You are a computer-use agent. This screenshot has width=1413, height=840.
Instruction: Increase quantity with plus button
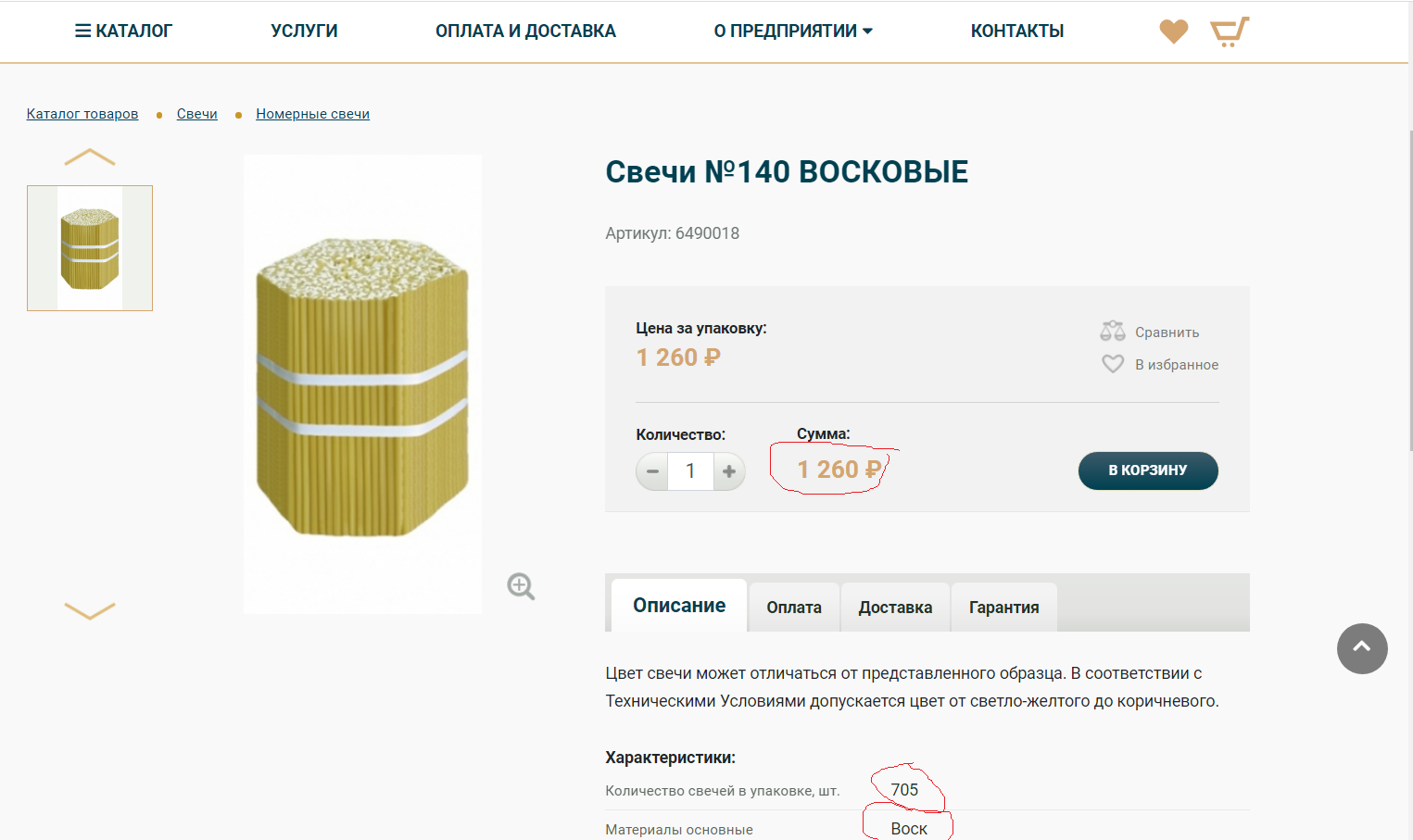(729, 471)
